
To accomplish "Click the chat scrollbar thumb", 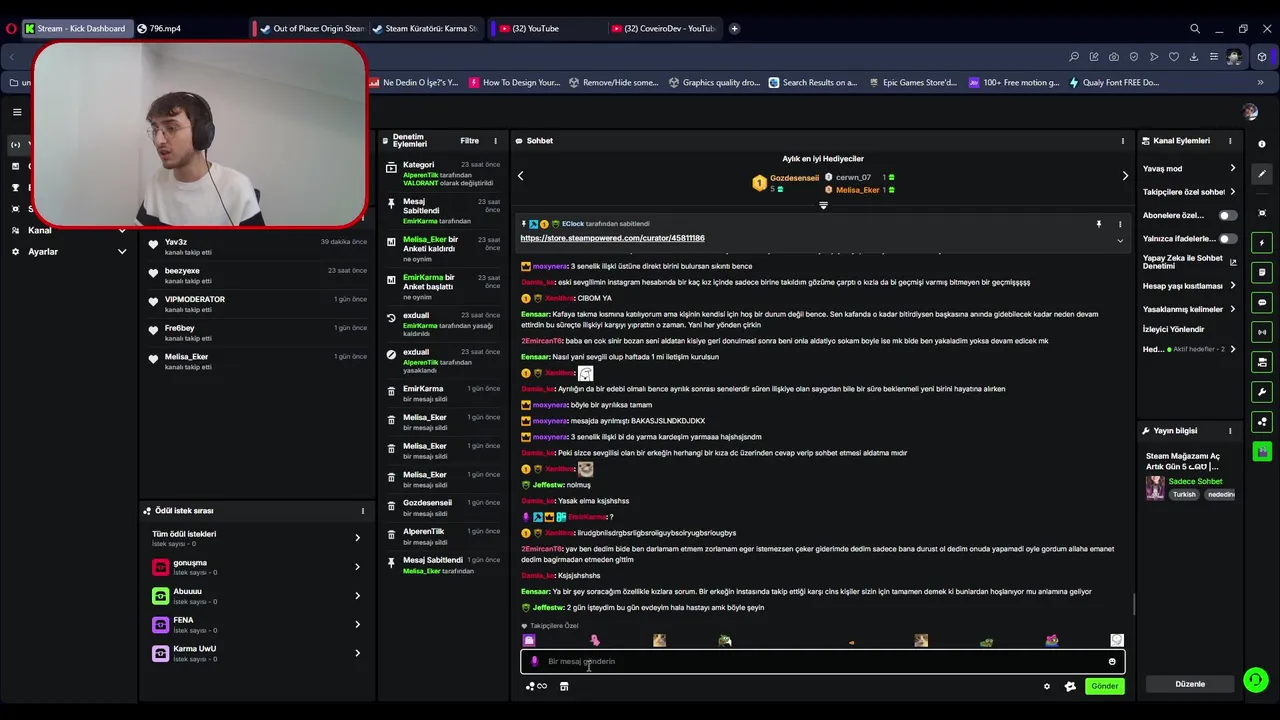I will [1133, 604].
